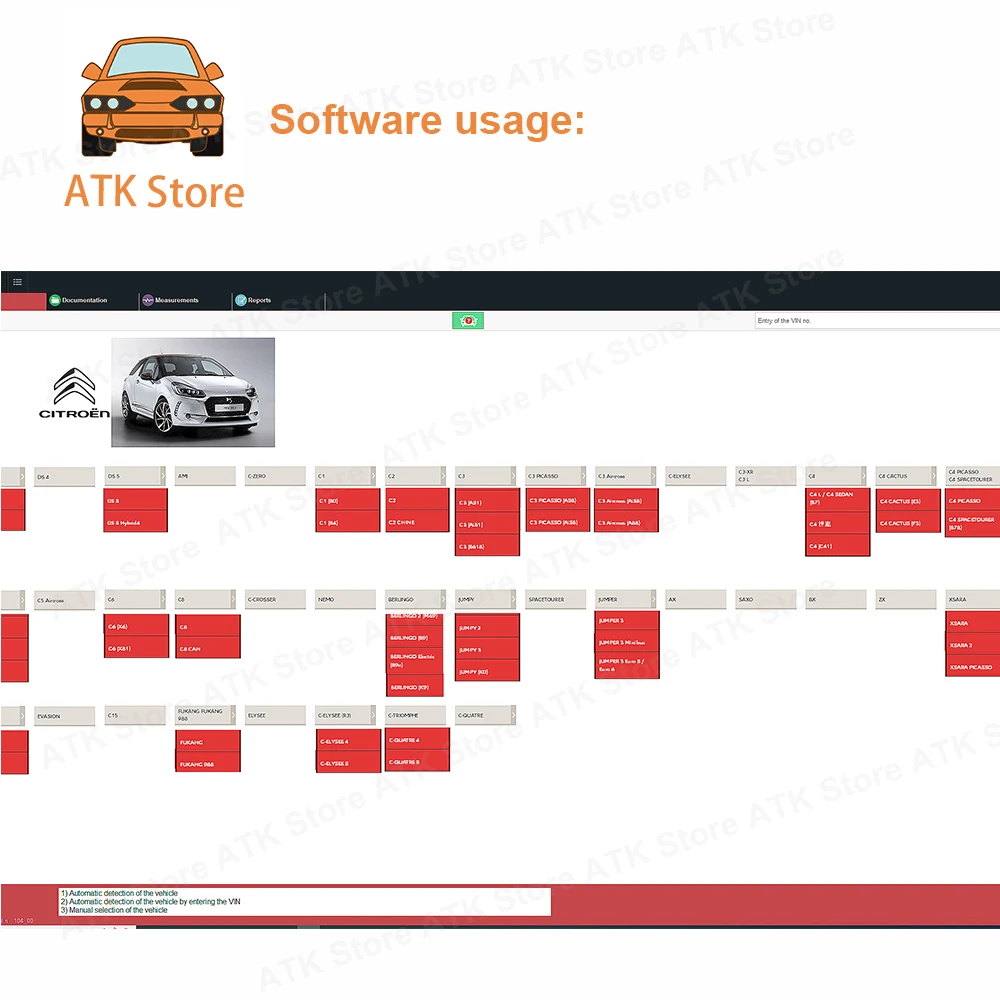Screen dimensions: 1000x1000
Task: Expand the JUMPY model dropdown
Action: point(513,599)
